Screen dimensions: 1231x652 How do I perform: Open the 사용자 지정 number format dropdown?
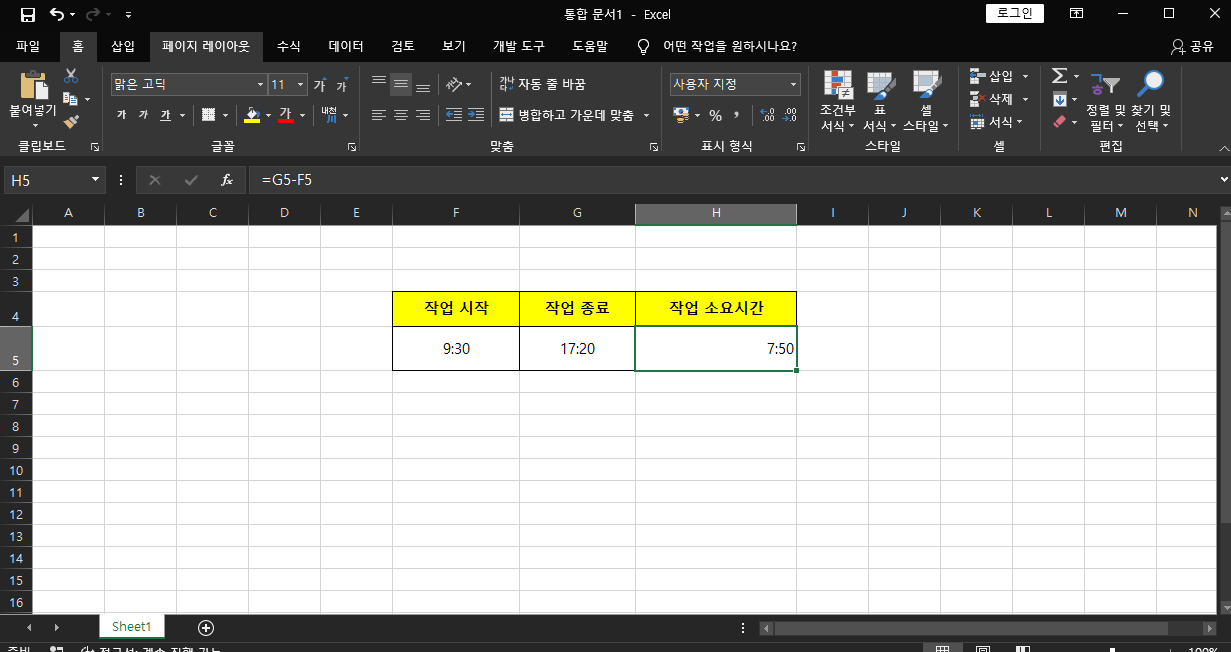(x=794, y=85)
